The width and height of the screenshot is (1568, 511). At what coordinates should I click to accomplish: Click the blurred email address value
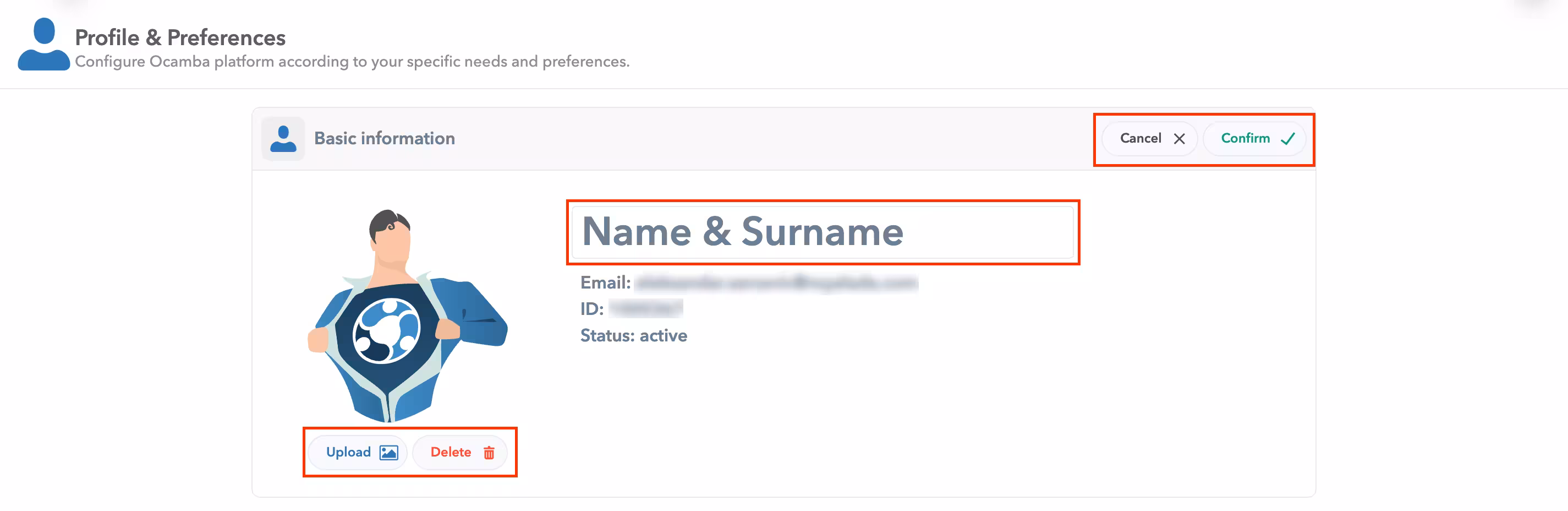coord(776,282)
